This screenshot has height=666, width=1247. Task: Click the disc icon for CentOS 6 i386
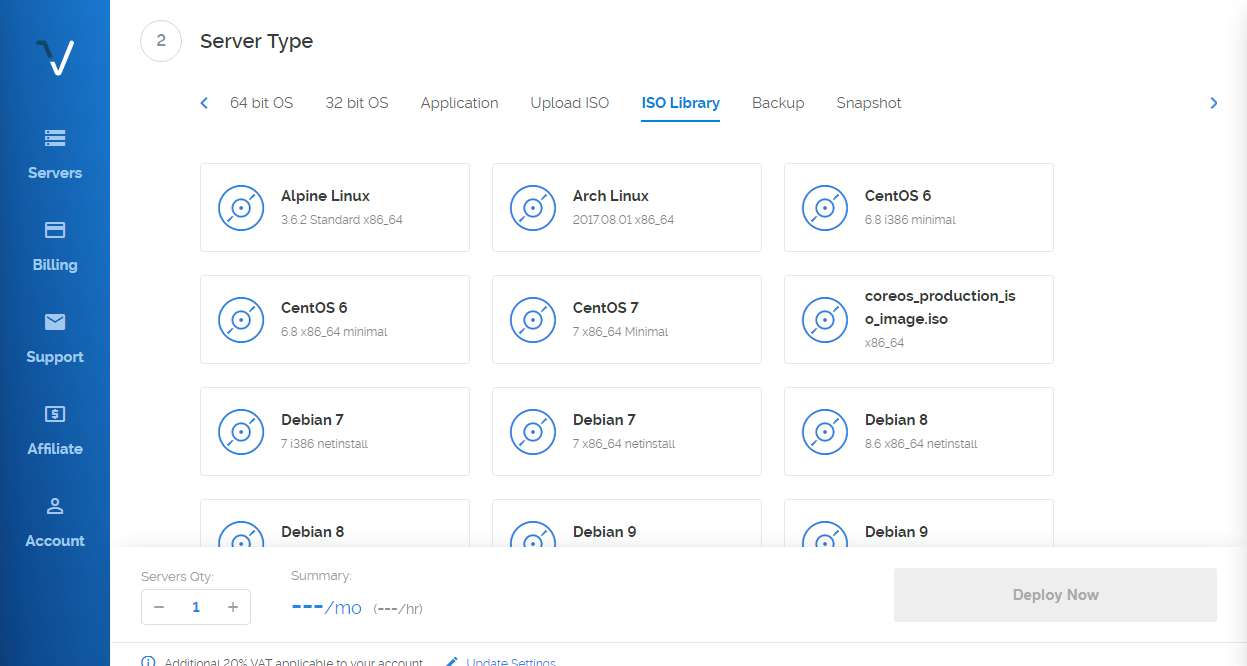click(825, 207)
